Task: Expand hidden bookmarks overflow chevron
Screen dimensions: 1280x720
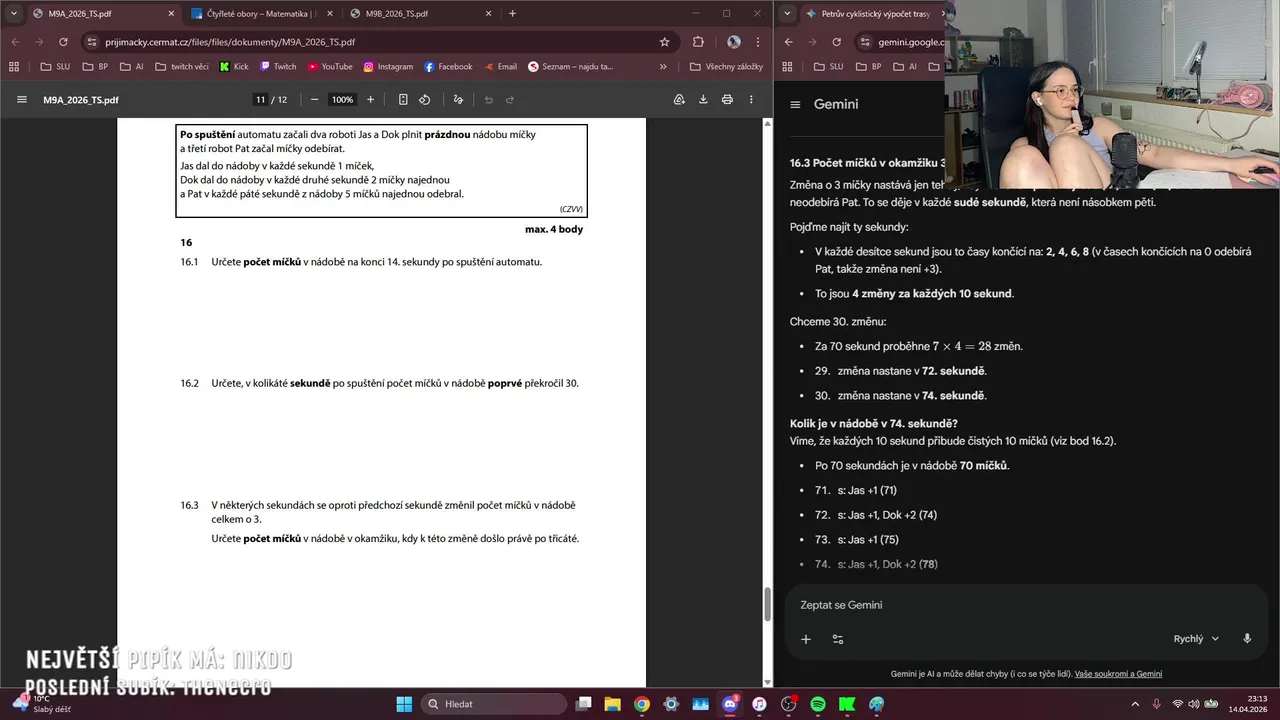Action: point(663,67)
